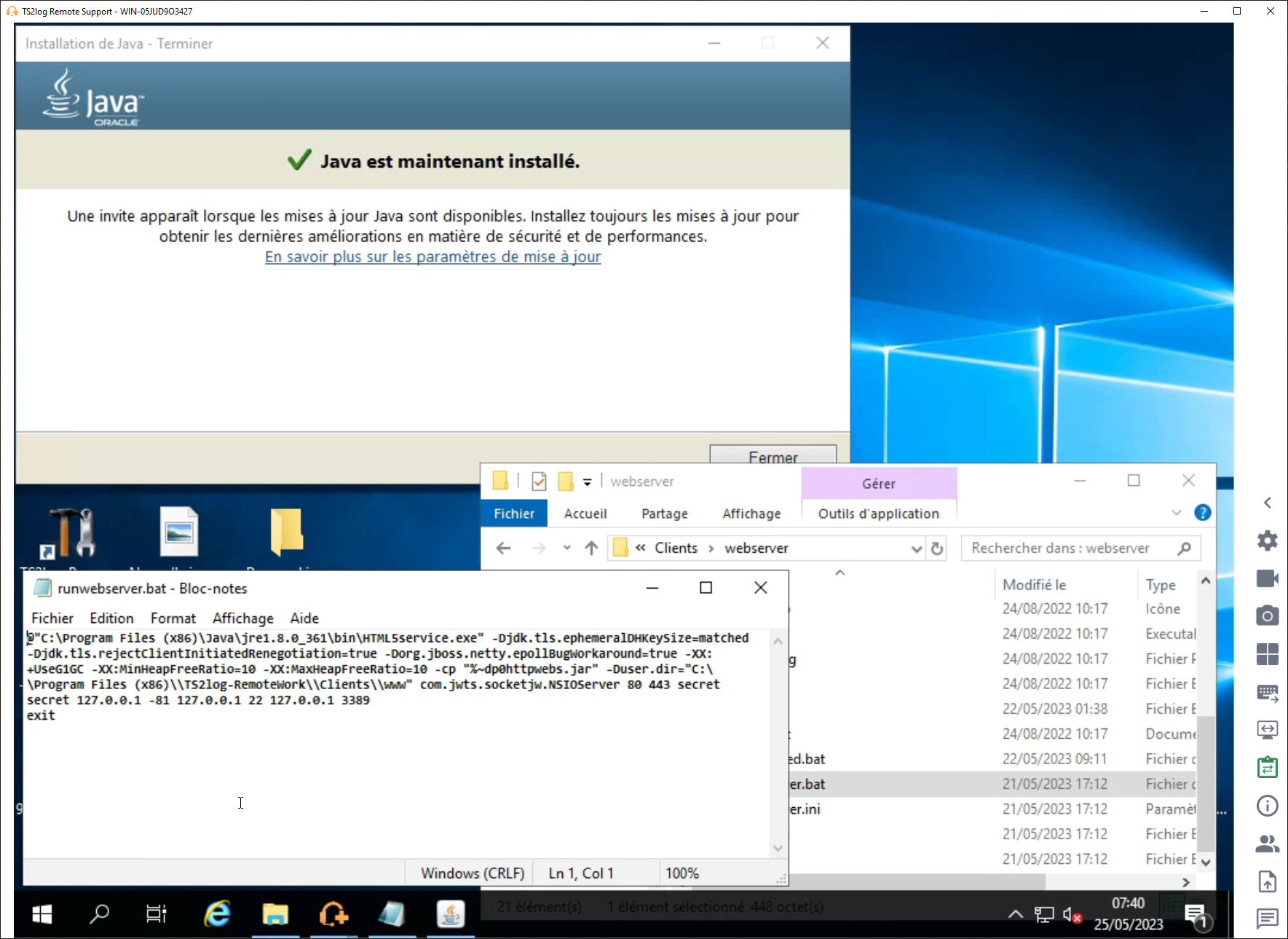This screenshot has width=1288, height=939.
Task: Open Customize Quick Access Toolbar dropdown
Action: pos(588,482)
